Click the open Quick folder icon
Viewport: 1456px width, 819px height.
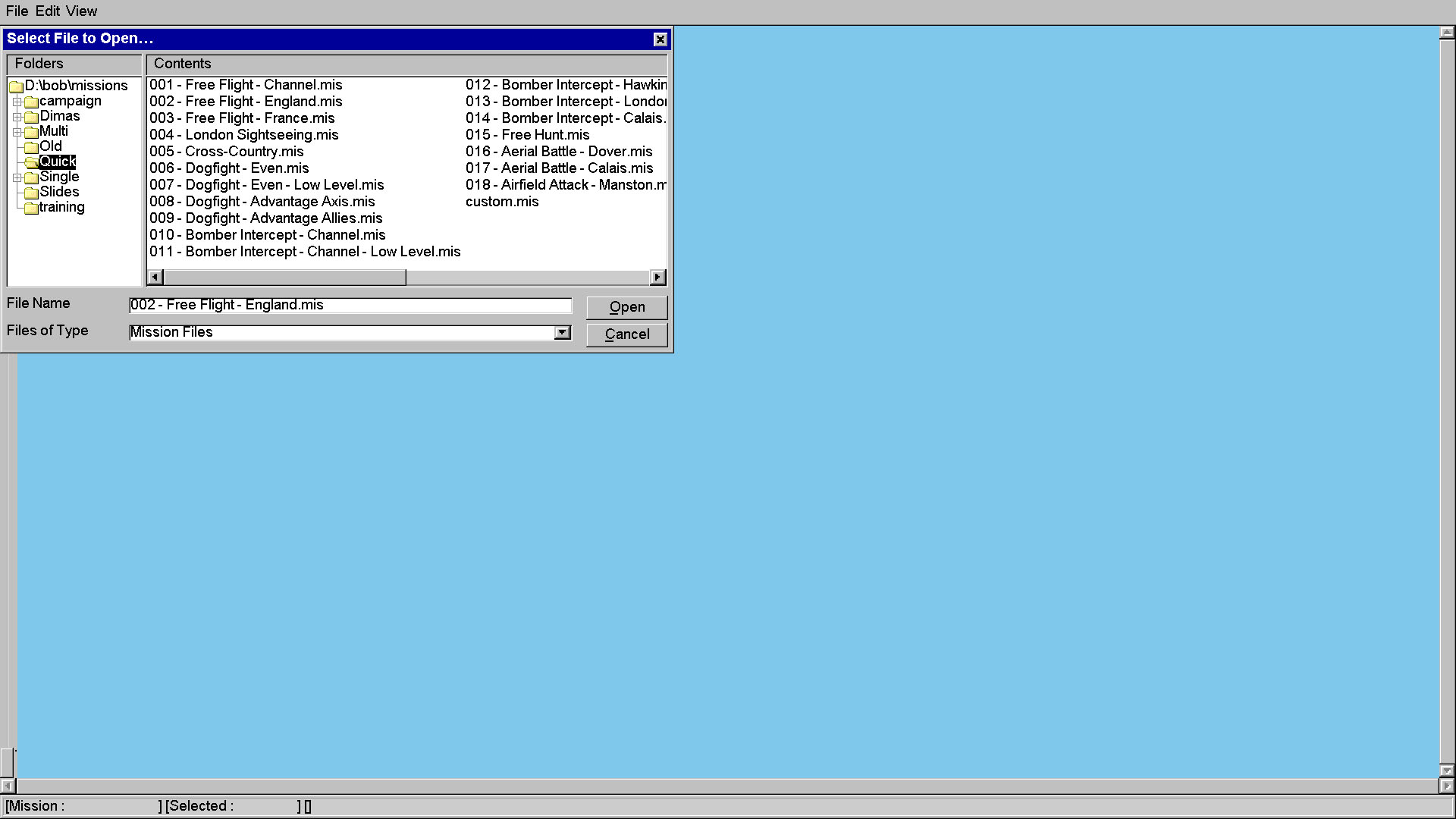point(31,162)
